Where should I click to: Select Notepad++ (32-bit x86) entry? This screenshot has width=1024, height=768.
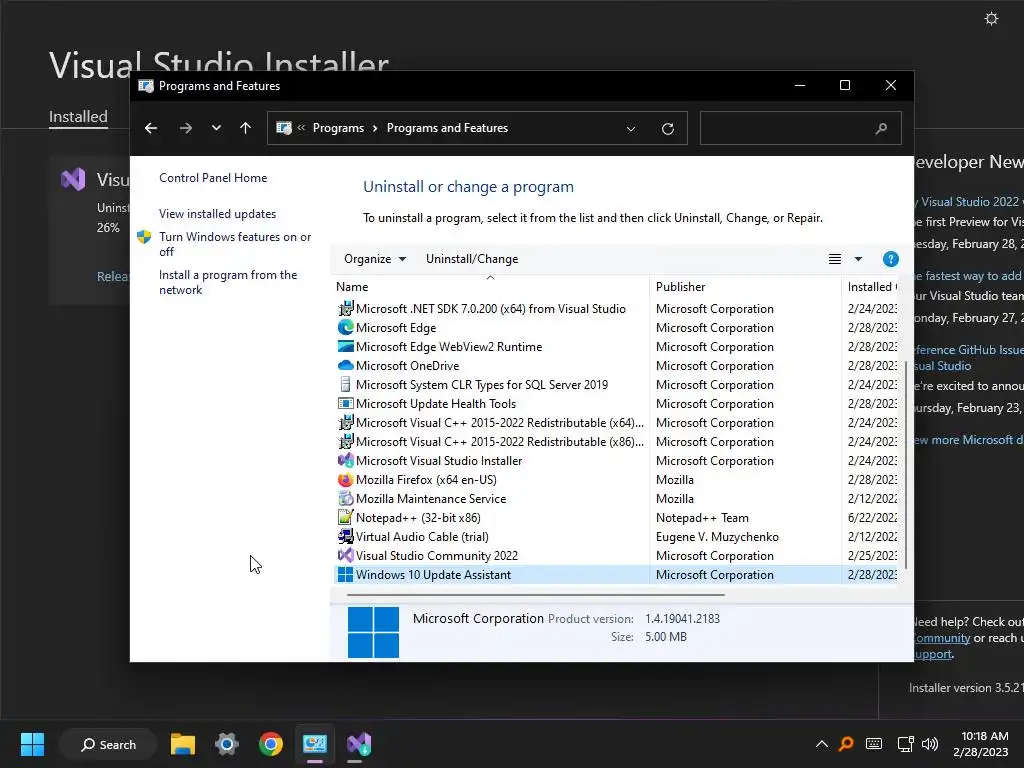[x=616, y=517]
